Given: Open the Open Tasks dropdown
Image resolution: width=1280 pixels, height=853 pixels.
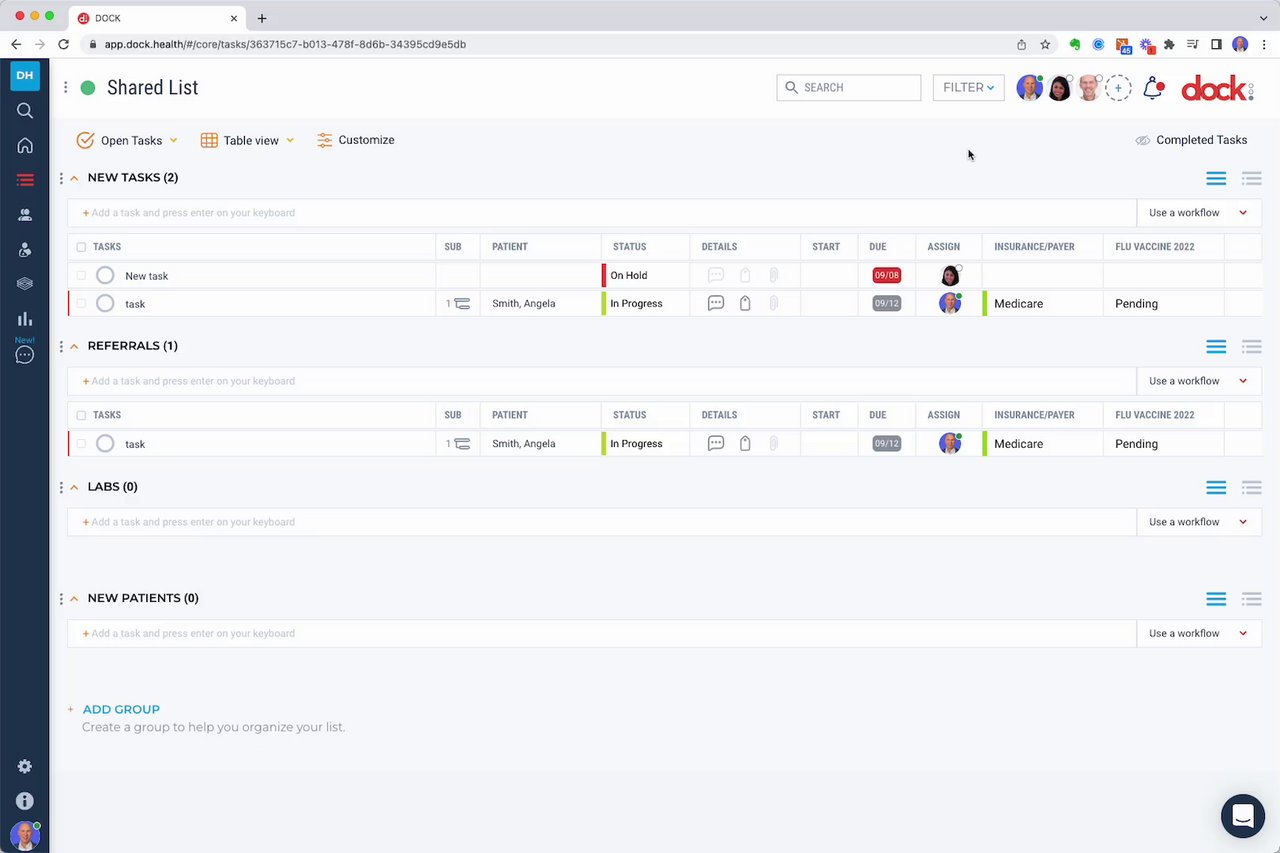Looking at the screenshot, I should tap(127, 141).
